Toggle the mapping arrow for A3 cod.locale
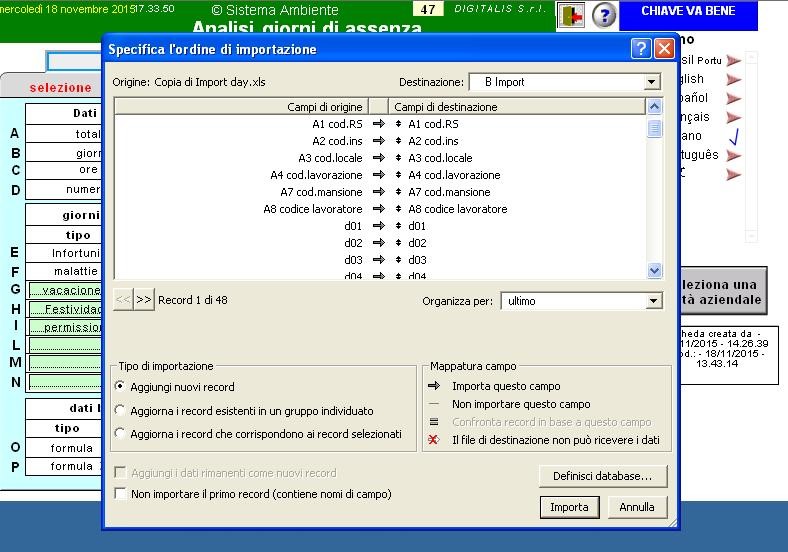Image resolution: width=788 pixels, height=552 pixels. tap(379, 158)
